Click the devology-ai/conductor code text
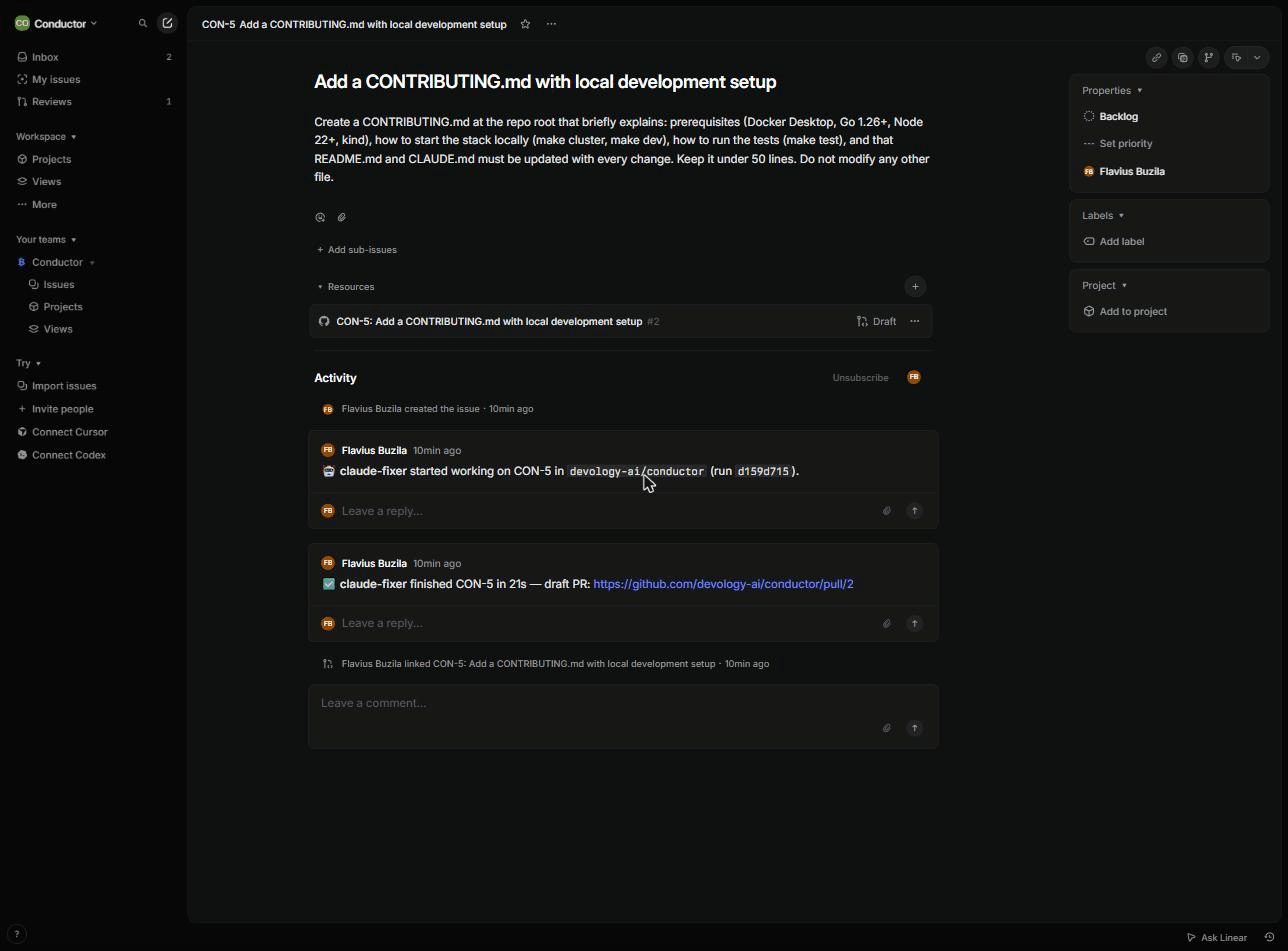This screenshot has width=1288, height=951. click(637, 471)
